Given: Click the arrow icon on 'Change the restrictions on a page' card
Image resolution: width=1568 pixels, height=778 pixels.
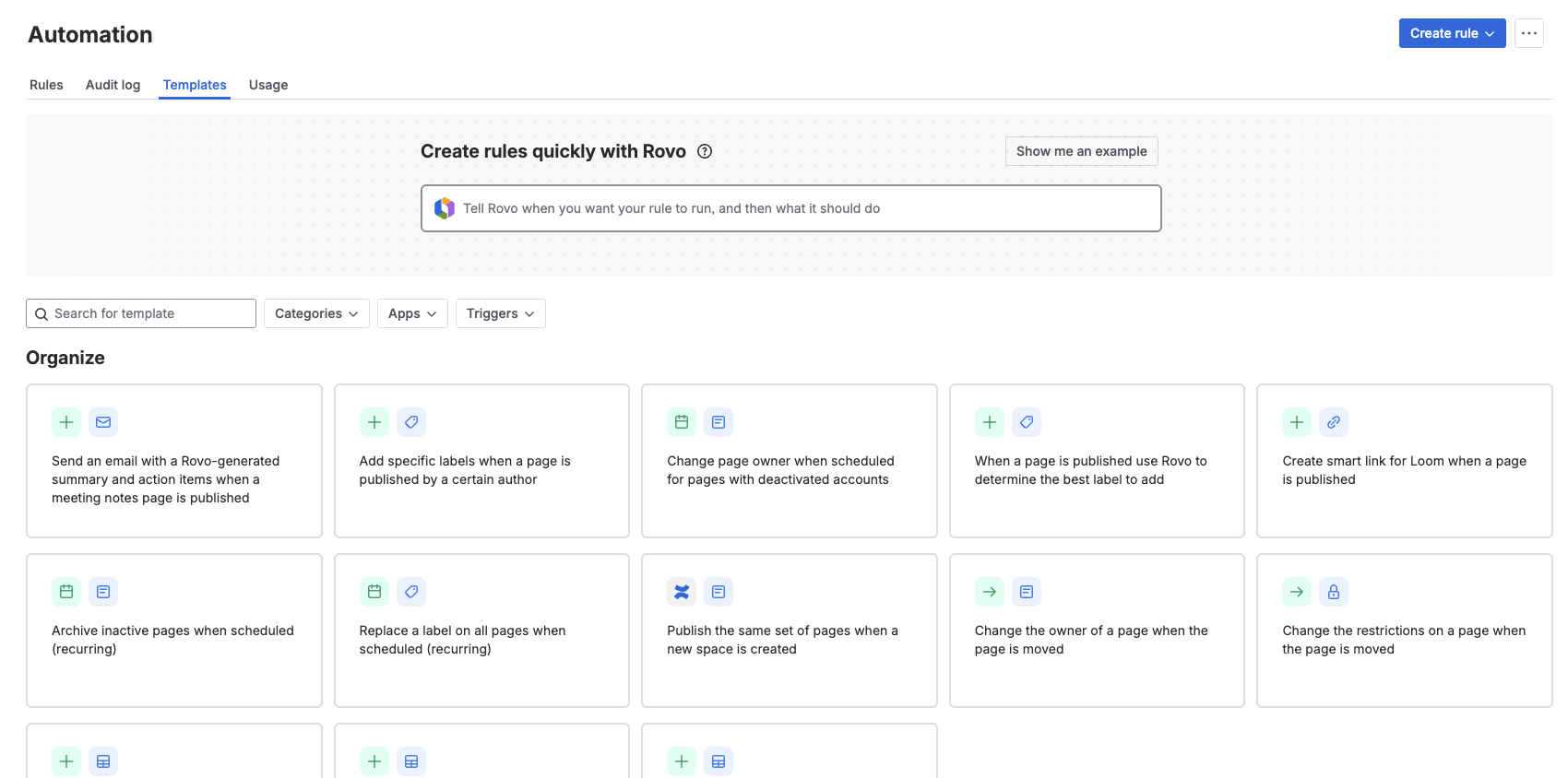Looking at the screenshot, I should tap(1297, 592).
